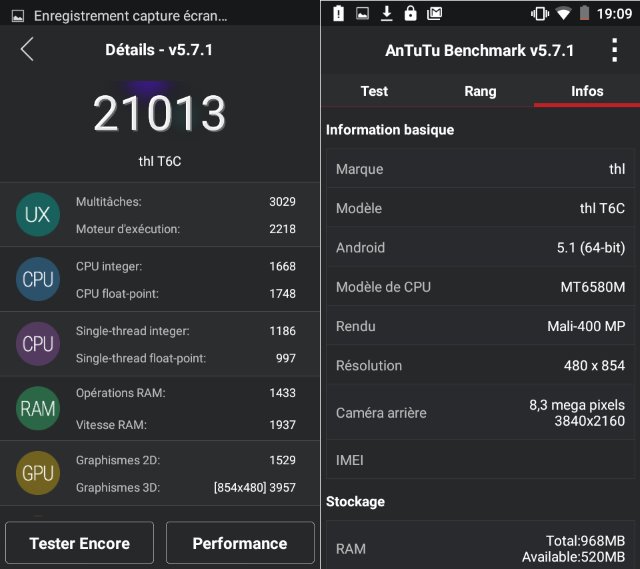This screenshot has height=569, width=640.
Task: Tap the Marque info row
Action: pyautogui.click(x=480, y=169)
